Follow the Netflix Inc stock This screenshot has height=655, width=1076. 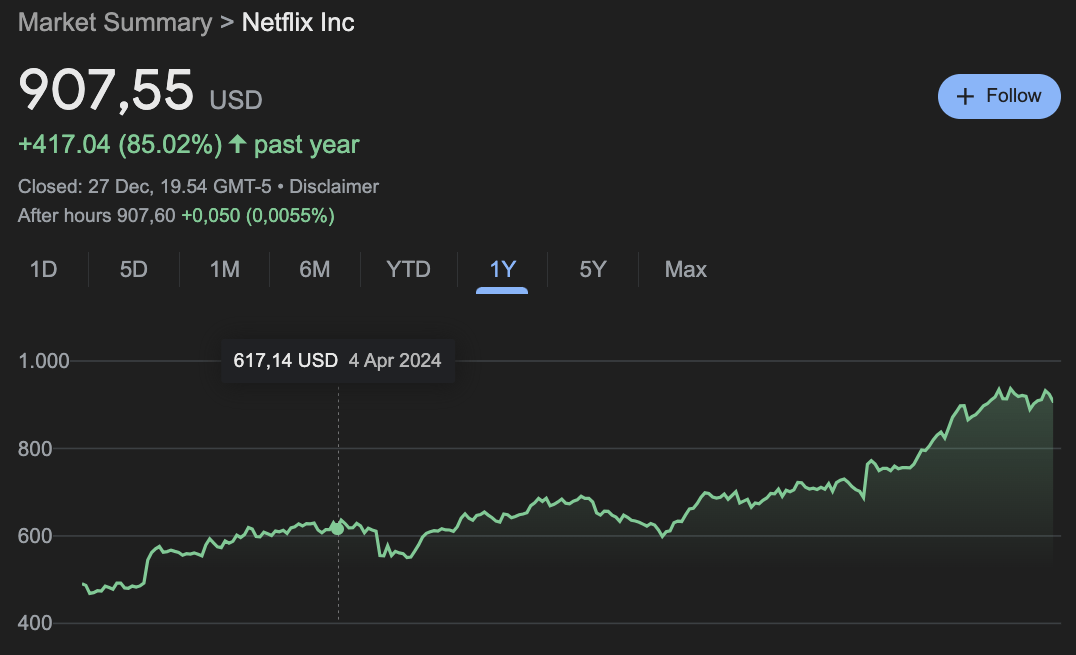998,96
